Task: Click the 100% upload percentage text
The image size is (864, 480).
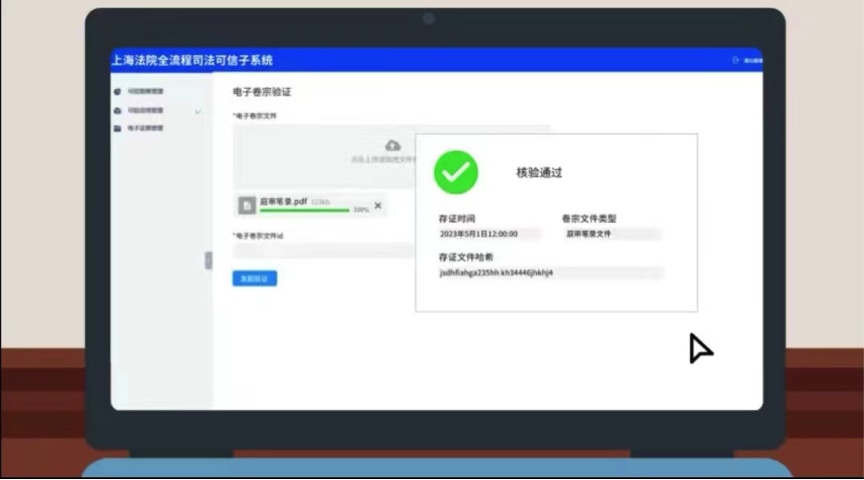Action: pyautogui.click(x=361, y=210)
